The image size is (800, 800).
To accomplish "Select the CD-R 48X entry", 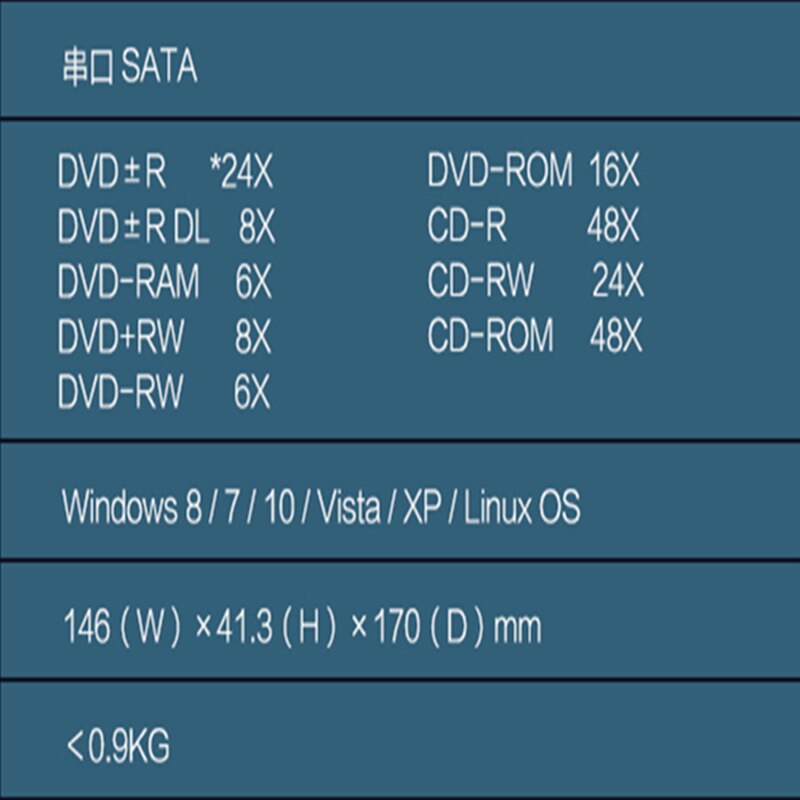I will (533, 226).
